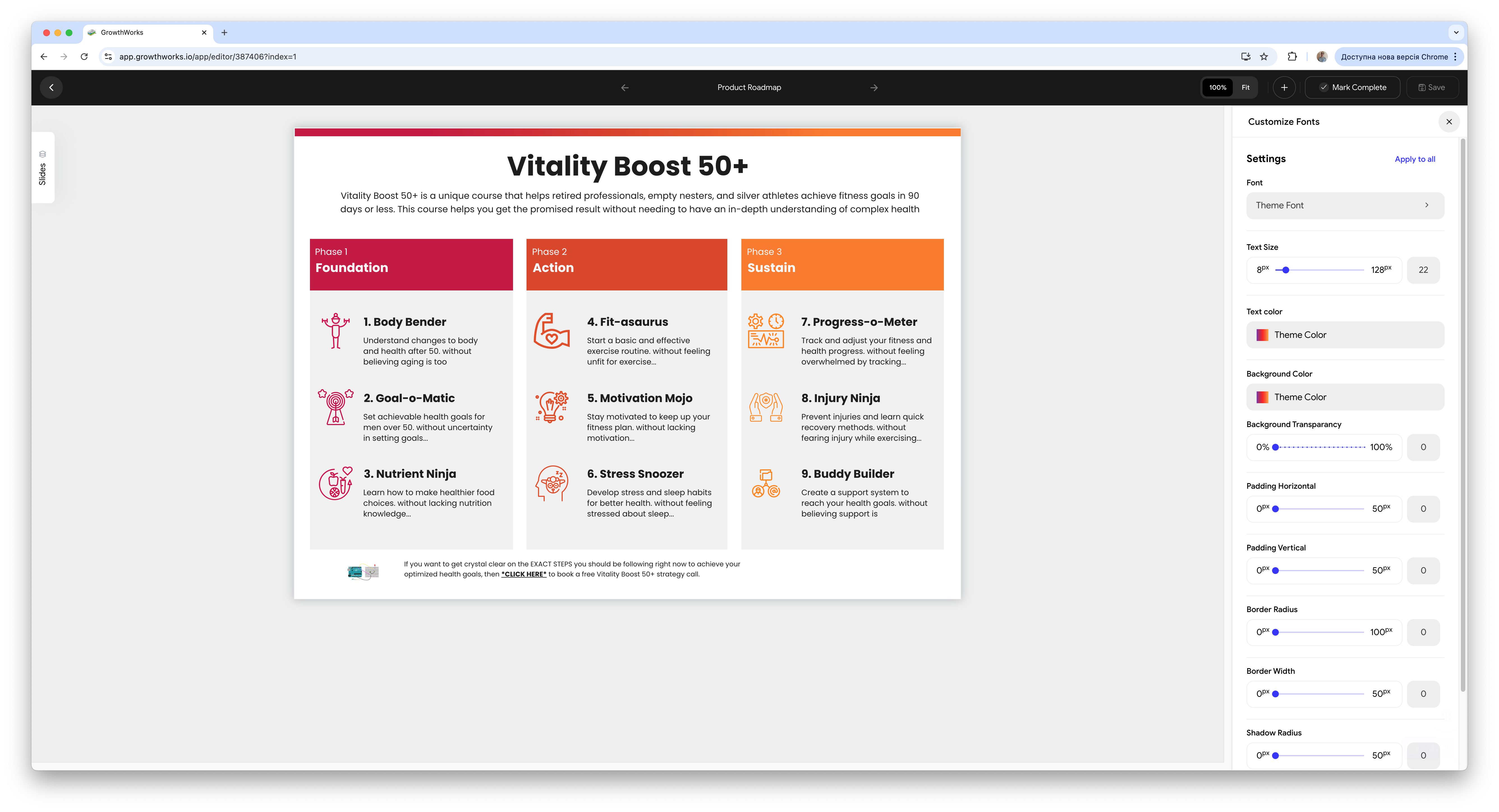Click Injury Ninja hands shield icon
1499x812 pixels.
[x=766, y=407]
